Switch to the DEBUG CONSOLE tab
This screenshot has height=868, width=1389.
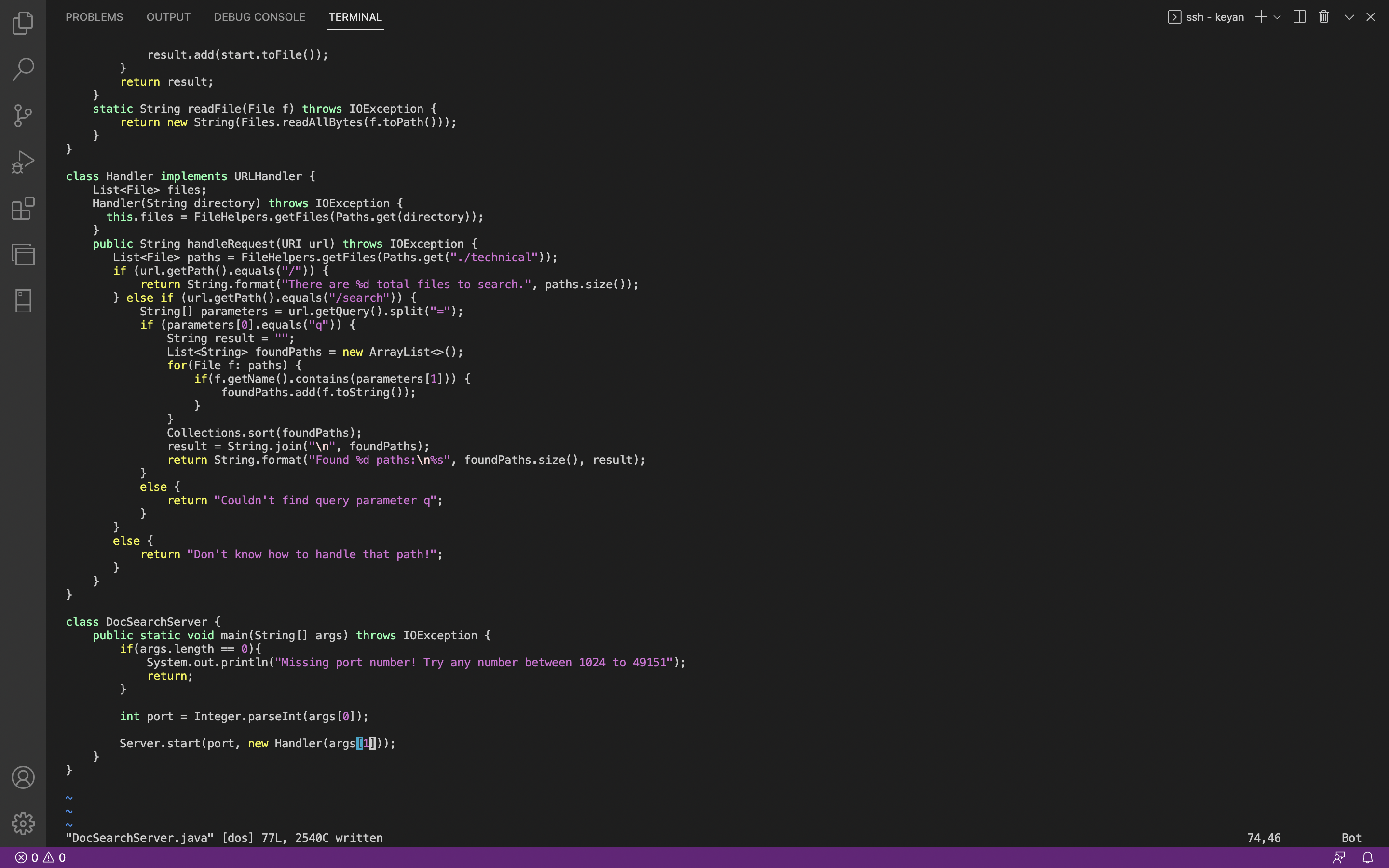[x=259, y=17]
